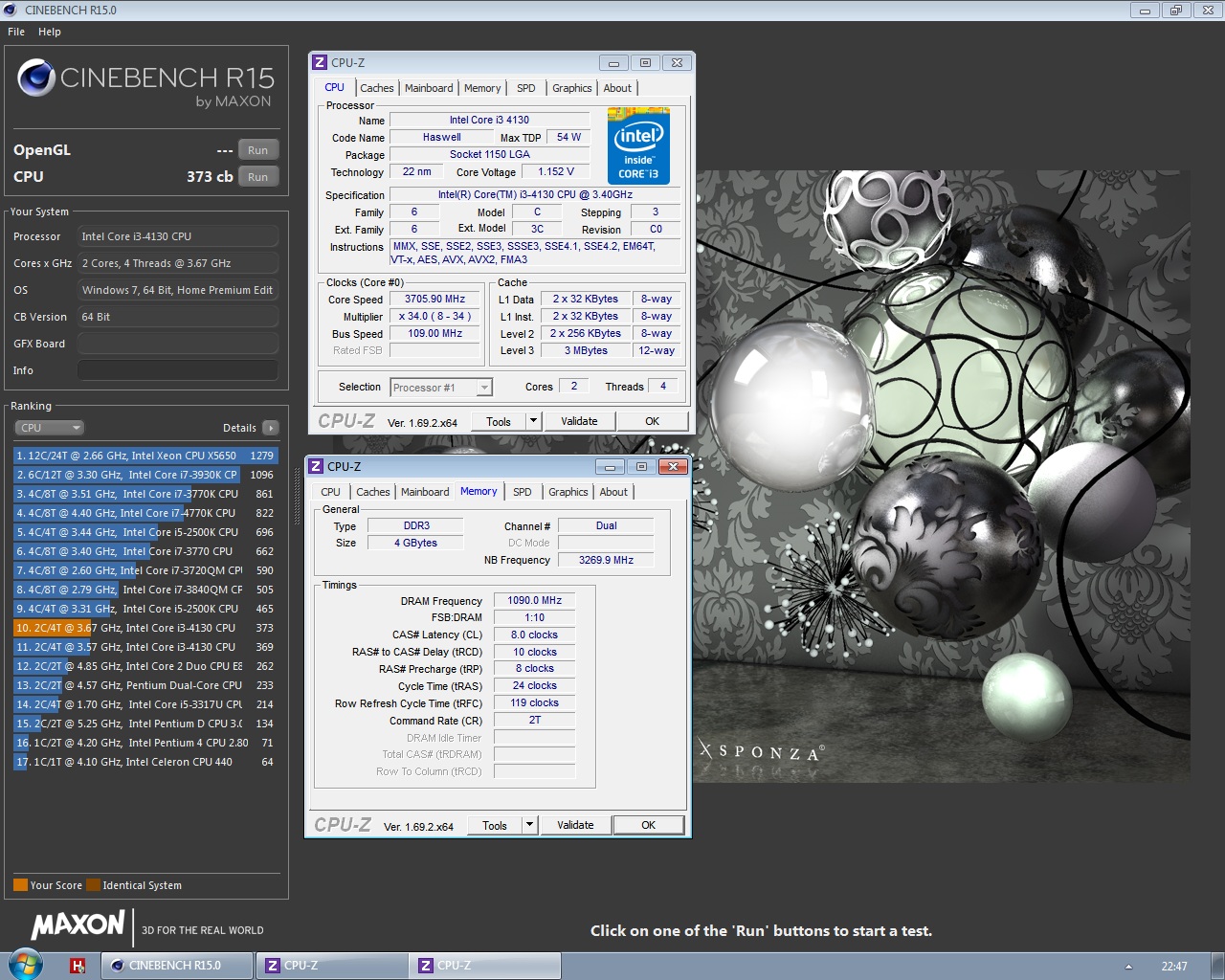This screenshot has height=980, width=1225.
Task: Open the Help menu
Action: click(x=50, y=32)
